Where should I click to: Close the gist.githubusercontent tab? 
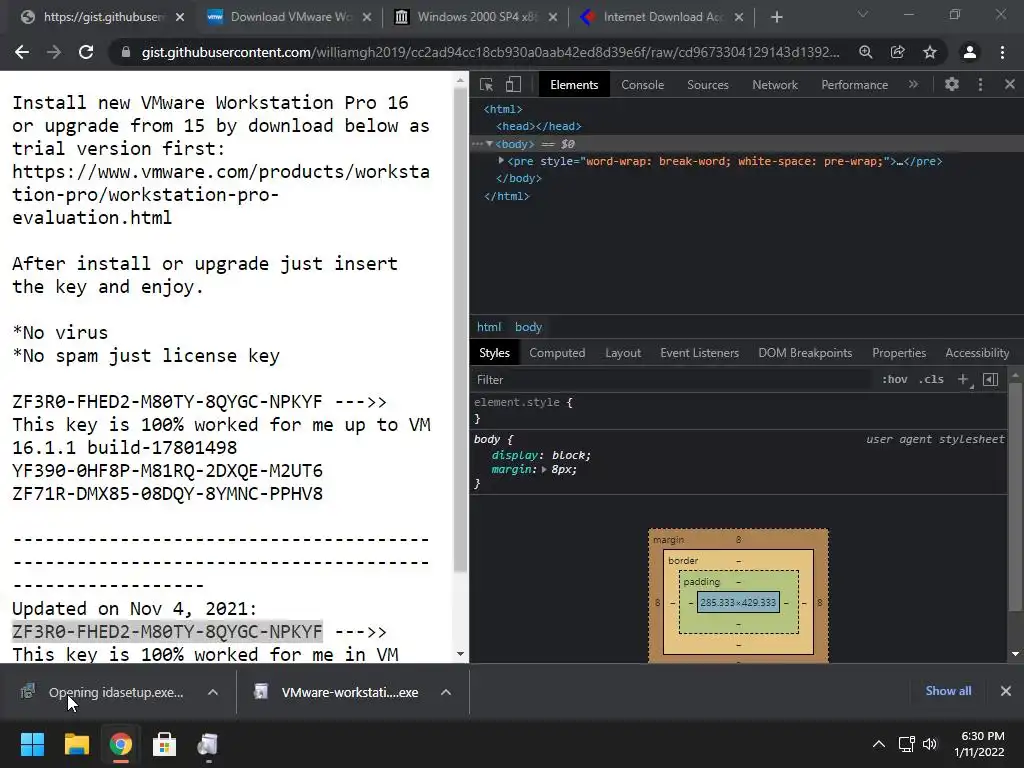tap(180, 17)
